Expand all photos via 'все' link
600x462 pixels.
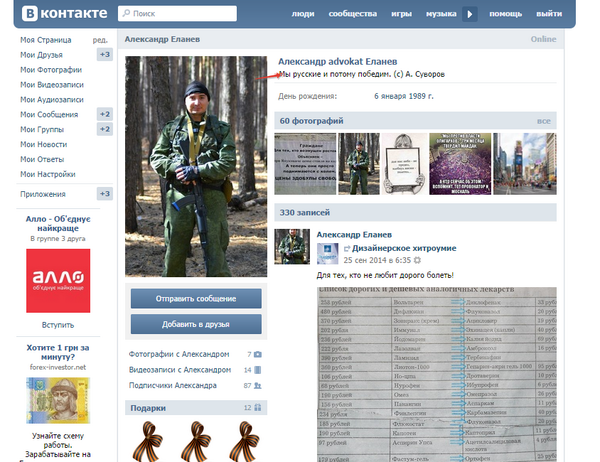click(x=544, y=121)
